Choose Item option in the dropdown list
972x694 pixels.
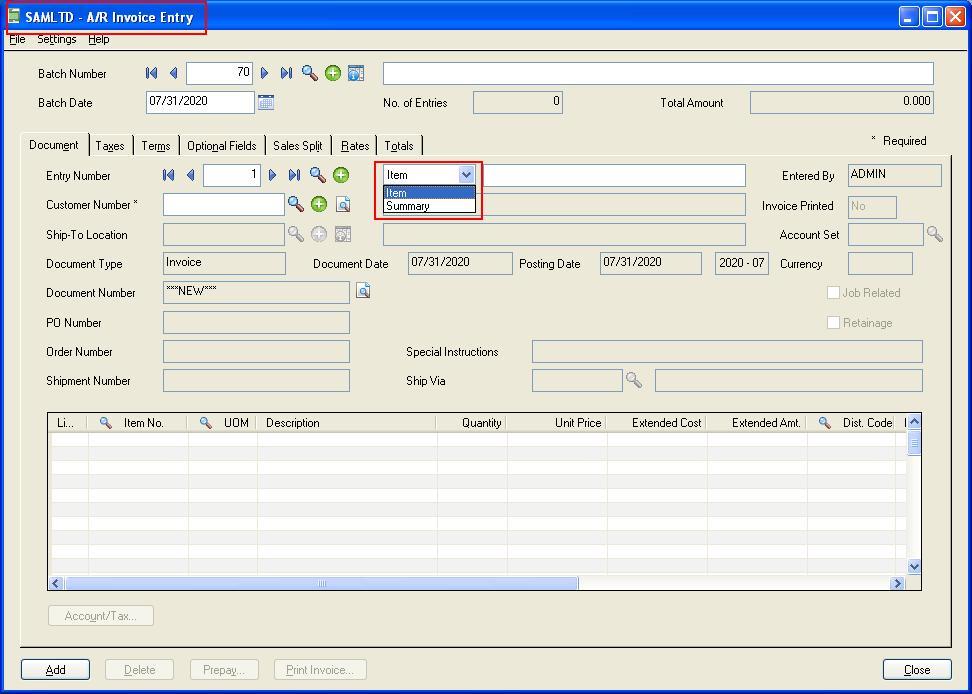coord(397,193)
